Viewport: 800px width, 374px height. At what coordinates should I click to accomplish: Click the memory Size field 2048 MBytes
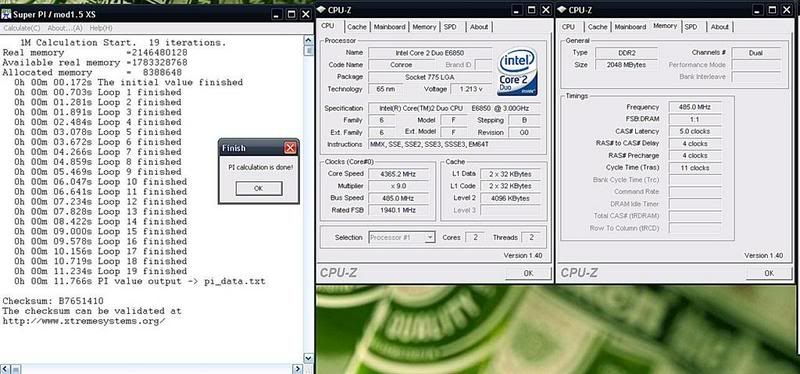[x=627, y=65]
